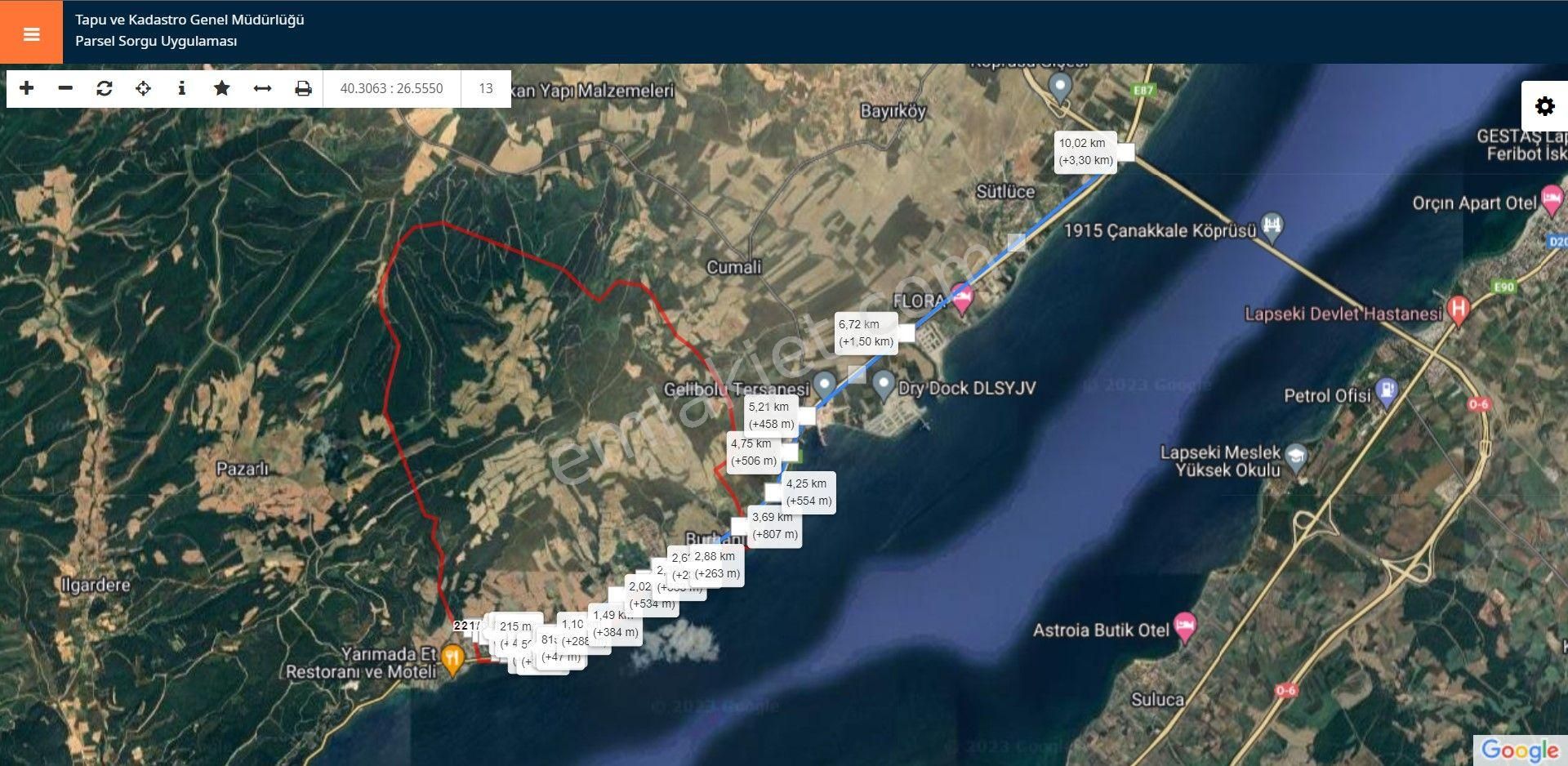
Task: Click the Lapseki Devlet Hastanesi hospital marker
Action: pos(1458,310)
